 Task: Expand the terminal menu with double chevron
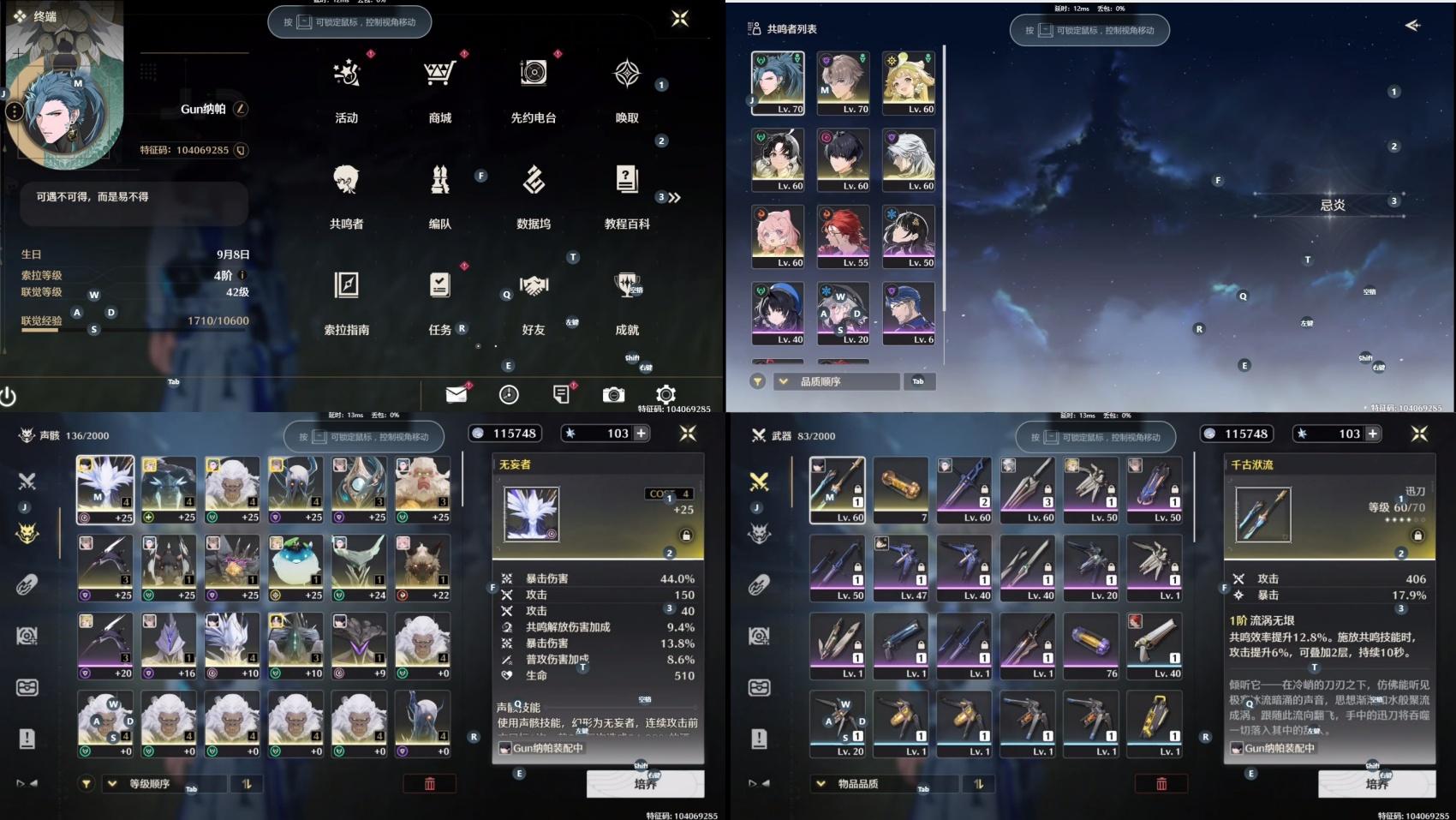(x=675, y=198)
